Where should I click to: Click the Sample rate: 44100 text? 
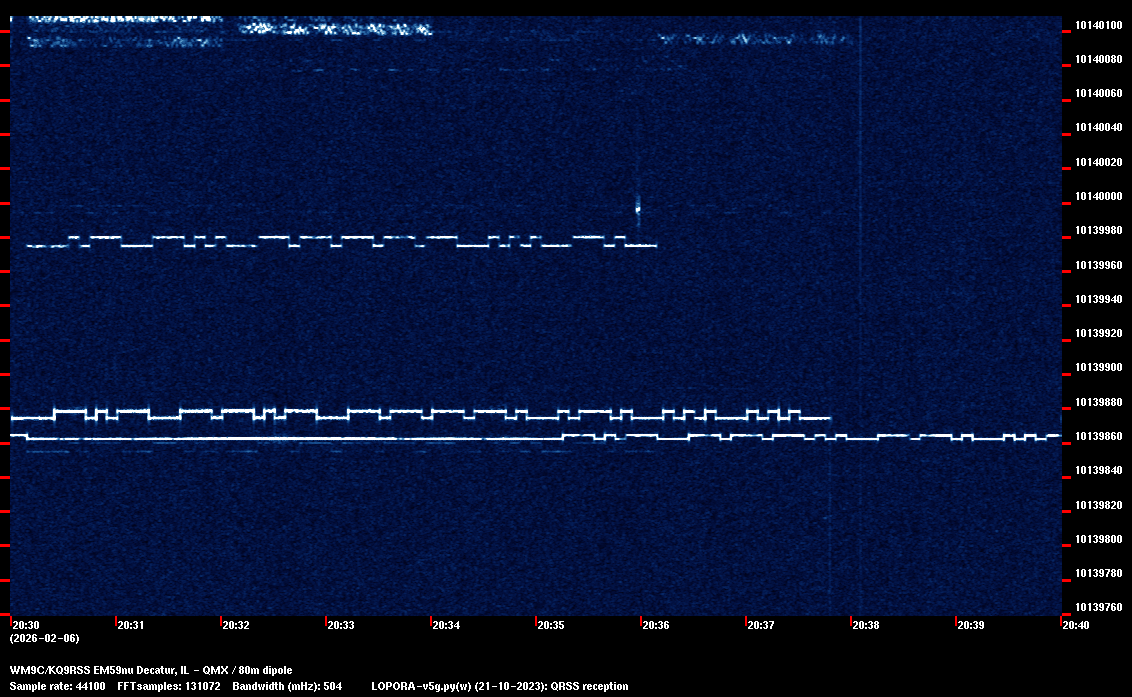point(57,686)
